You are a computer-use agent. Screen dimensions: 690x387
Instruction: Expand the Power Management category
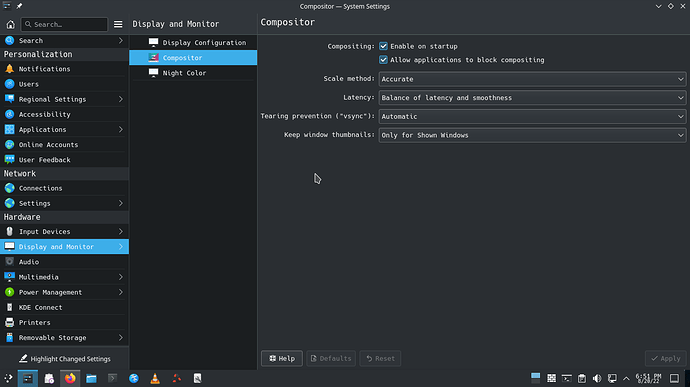pyautogui.click(x=64, y=292)
